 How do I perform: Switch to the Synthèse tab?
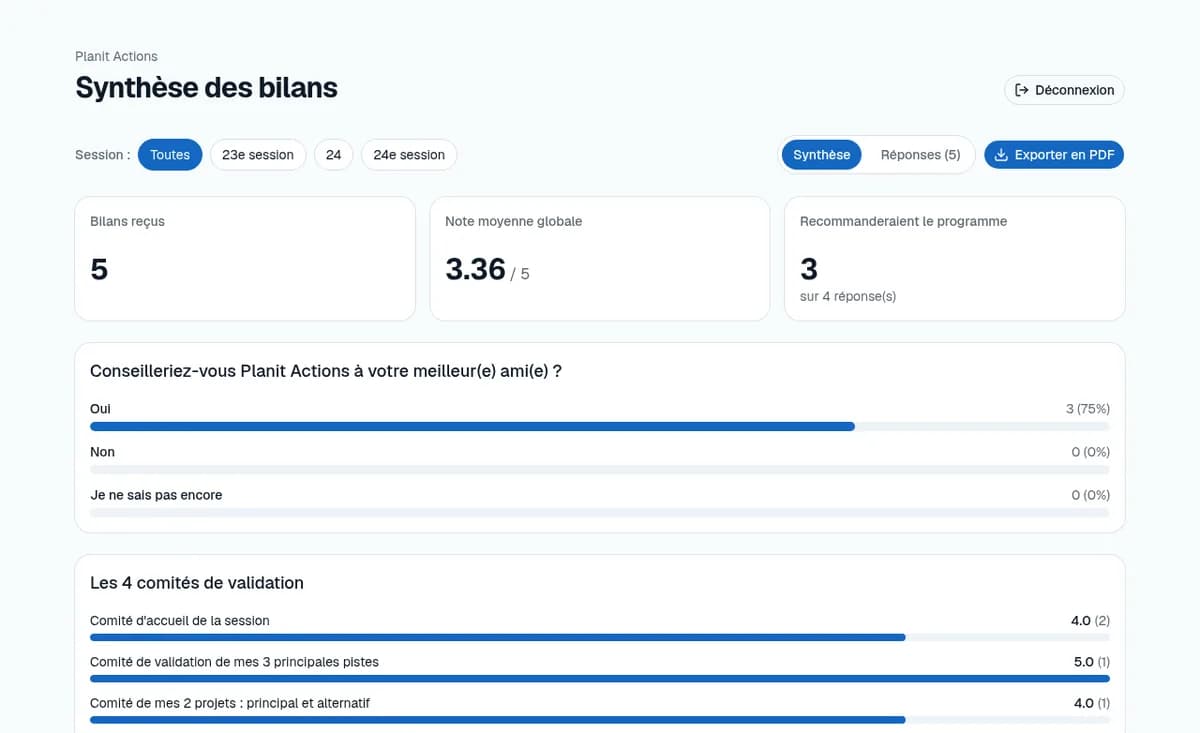(822, 155)
